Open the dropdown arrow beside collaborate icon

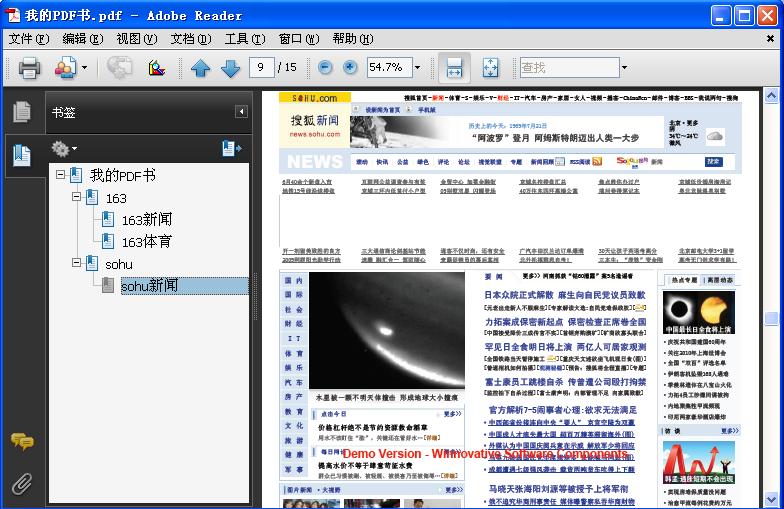point(84,68)
